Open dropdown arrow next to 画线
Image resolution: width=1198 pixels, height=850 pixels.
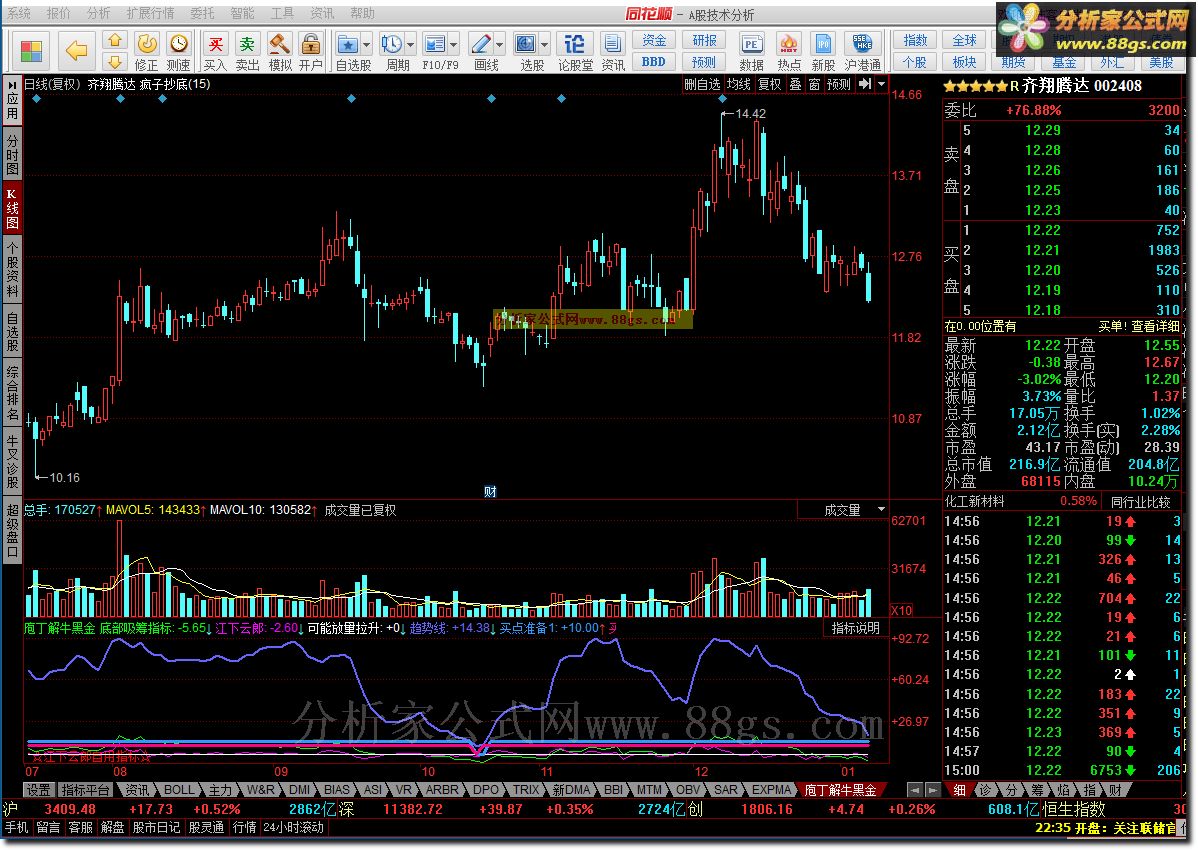click(x=500, y=44)
